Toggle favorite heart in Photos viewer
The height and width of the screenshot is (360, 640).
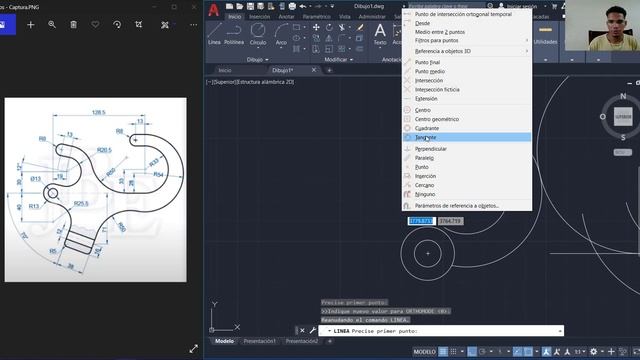tap(95, 24)
